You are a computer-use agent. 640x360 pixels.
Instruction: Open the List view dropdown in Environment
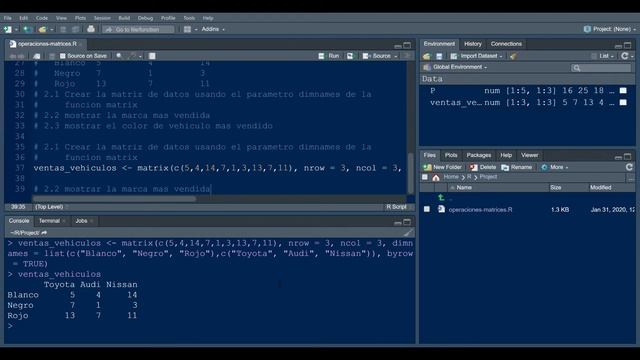(x=602, y=56)
